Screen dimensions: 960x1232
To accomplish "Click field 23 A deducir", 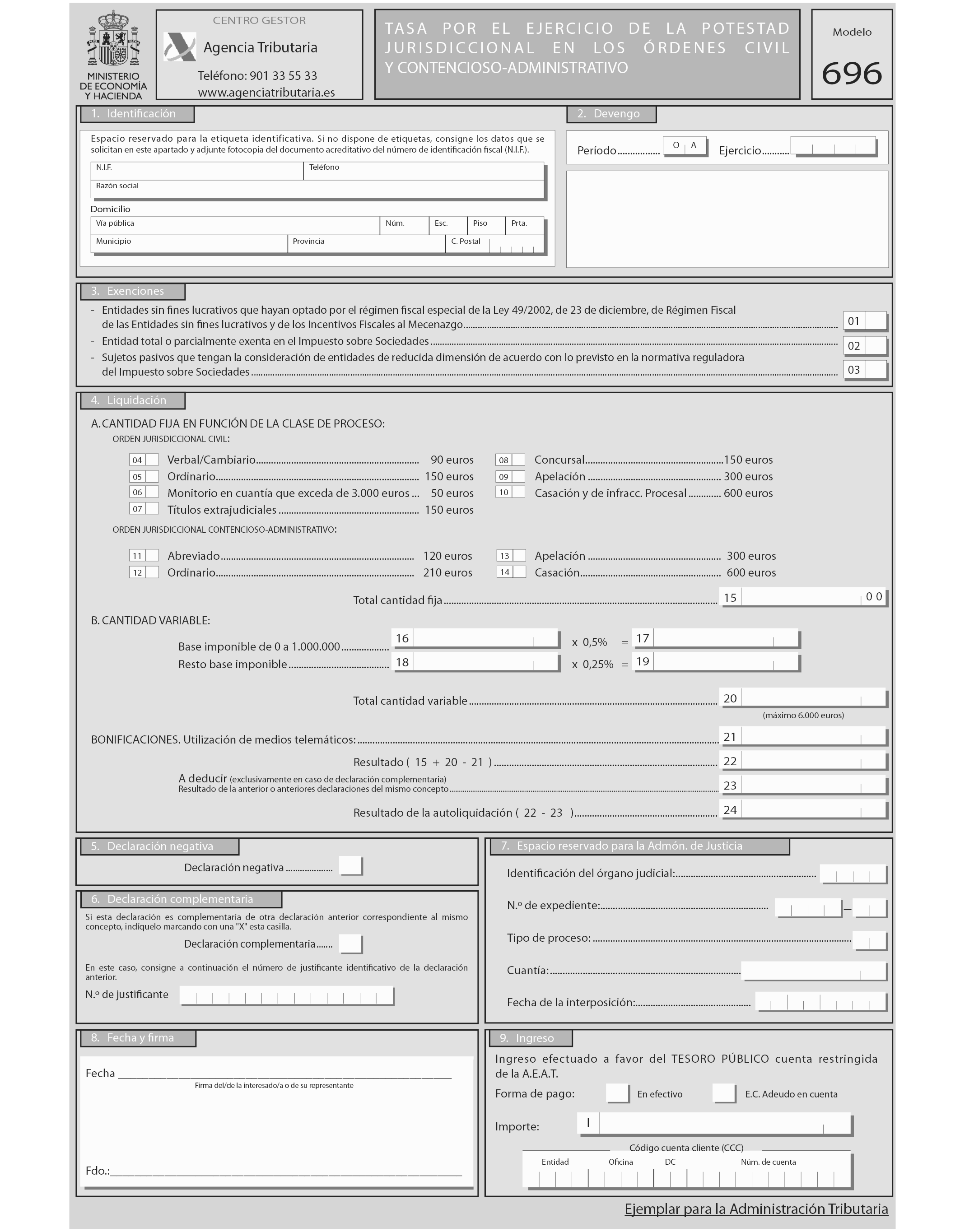I will tap(813, 785).
